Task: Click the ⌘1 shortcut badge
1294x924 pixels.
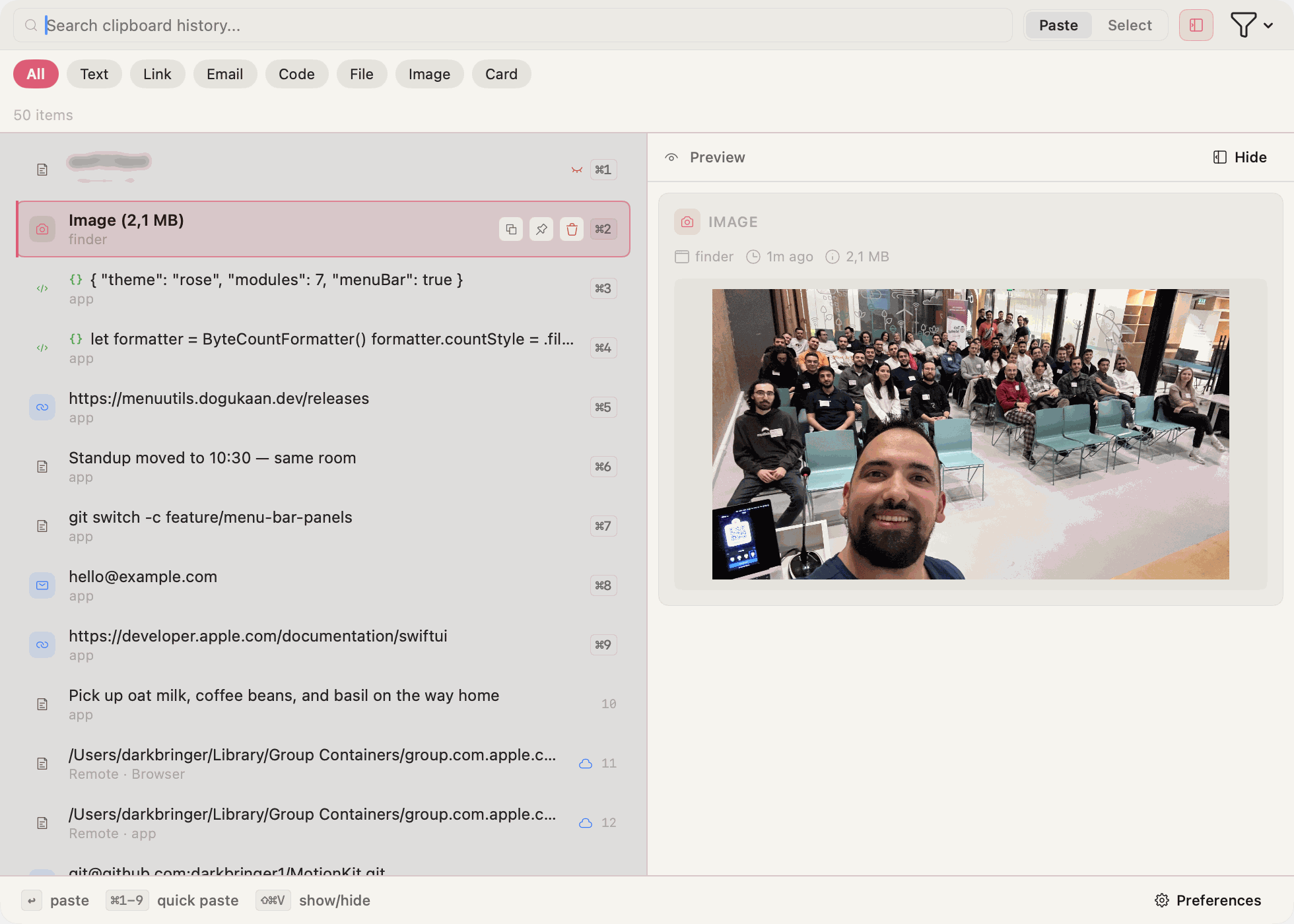Action: pyautogui.click(x=603, y=170)
